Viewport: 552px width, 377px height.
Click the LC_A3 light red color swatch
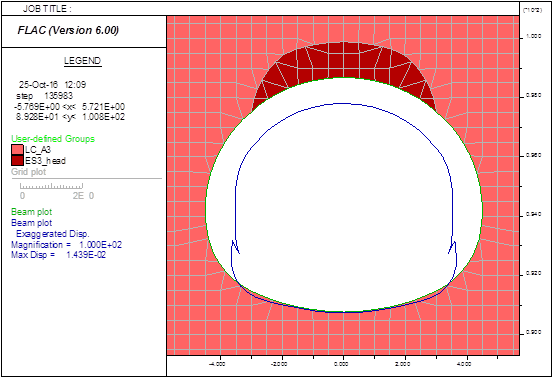(17, 149)
